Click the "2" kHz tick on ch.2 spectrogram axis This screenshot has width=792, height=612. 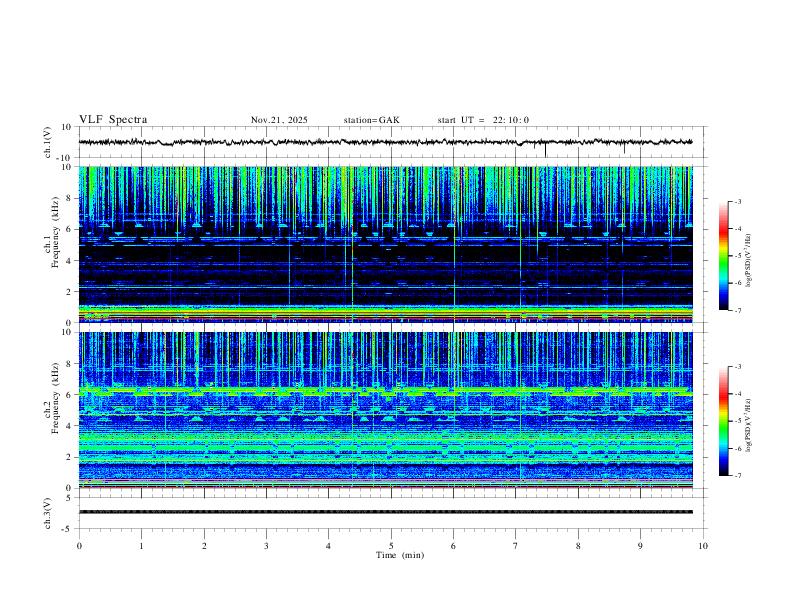tap(69, 457)
